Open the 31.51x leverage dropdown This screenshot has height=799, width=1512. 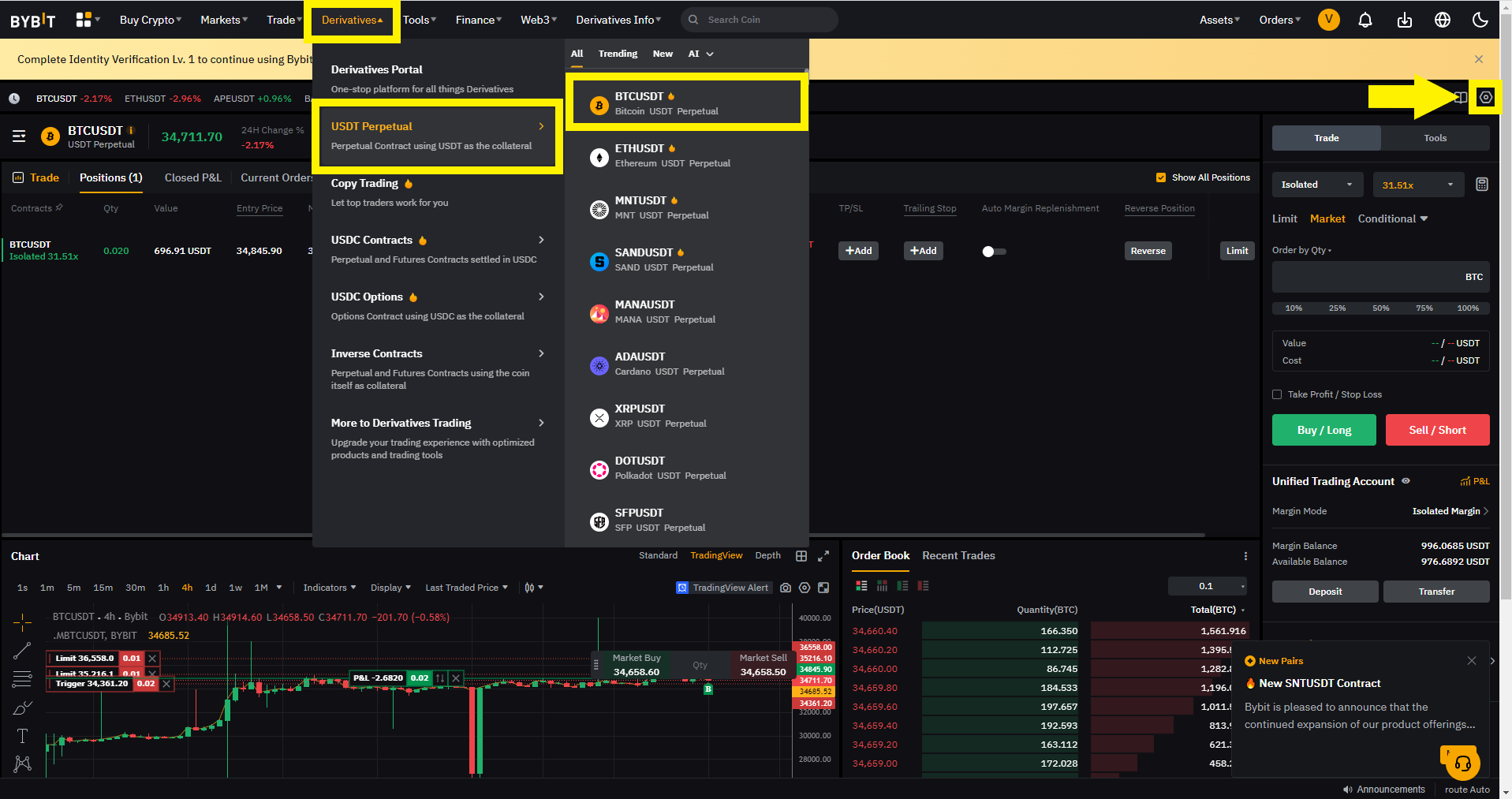click(x=1418, y=185)
